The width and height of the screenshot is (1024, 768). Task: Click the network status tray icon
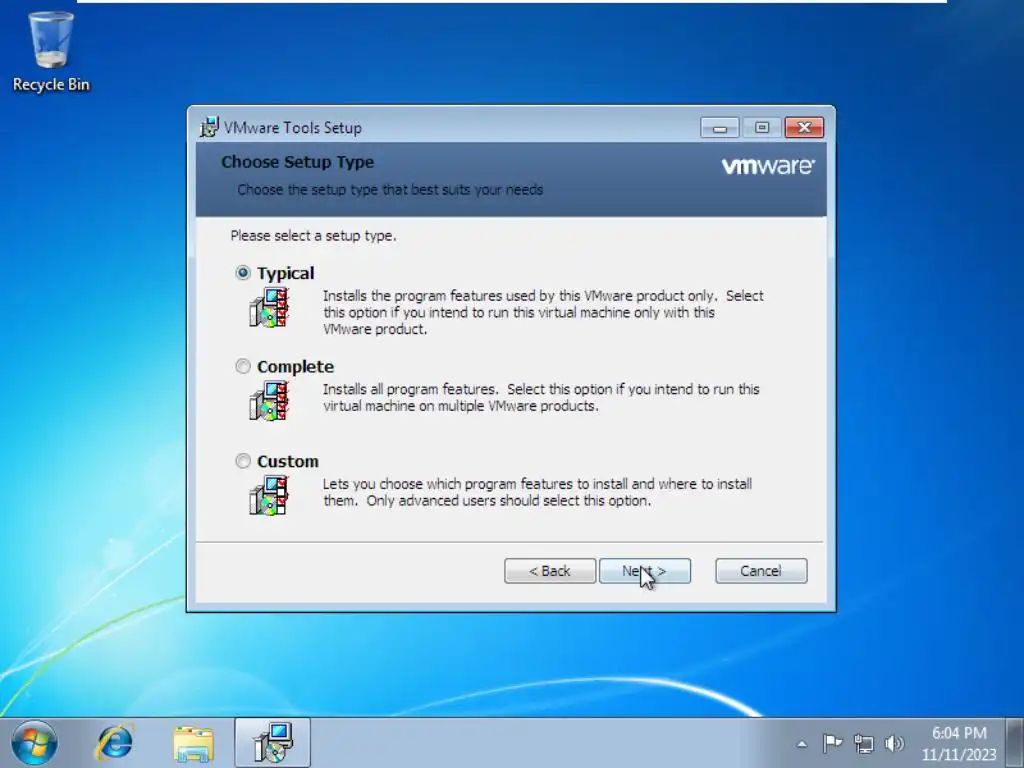pos(863,743)
